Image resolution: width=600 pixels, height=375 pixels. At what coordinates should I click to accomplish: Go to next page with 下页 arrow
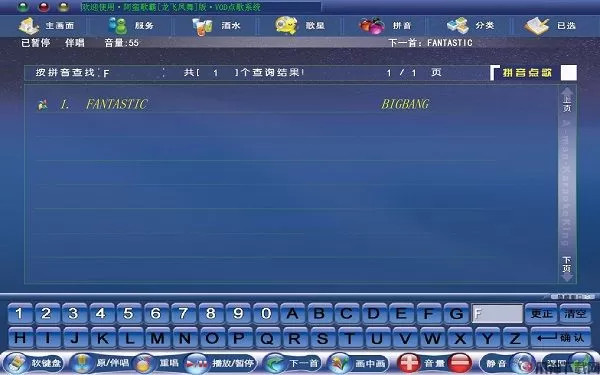pyautogui.click(x=567, y=268)
